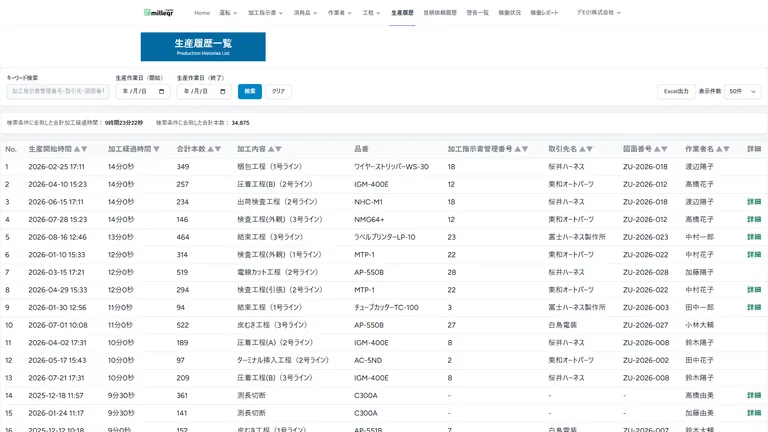Sort 加工指示書管理番号 descending with the down arrow
Image resolution: width=768 pixels, height=432 pixels.
(525, 149)
